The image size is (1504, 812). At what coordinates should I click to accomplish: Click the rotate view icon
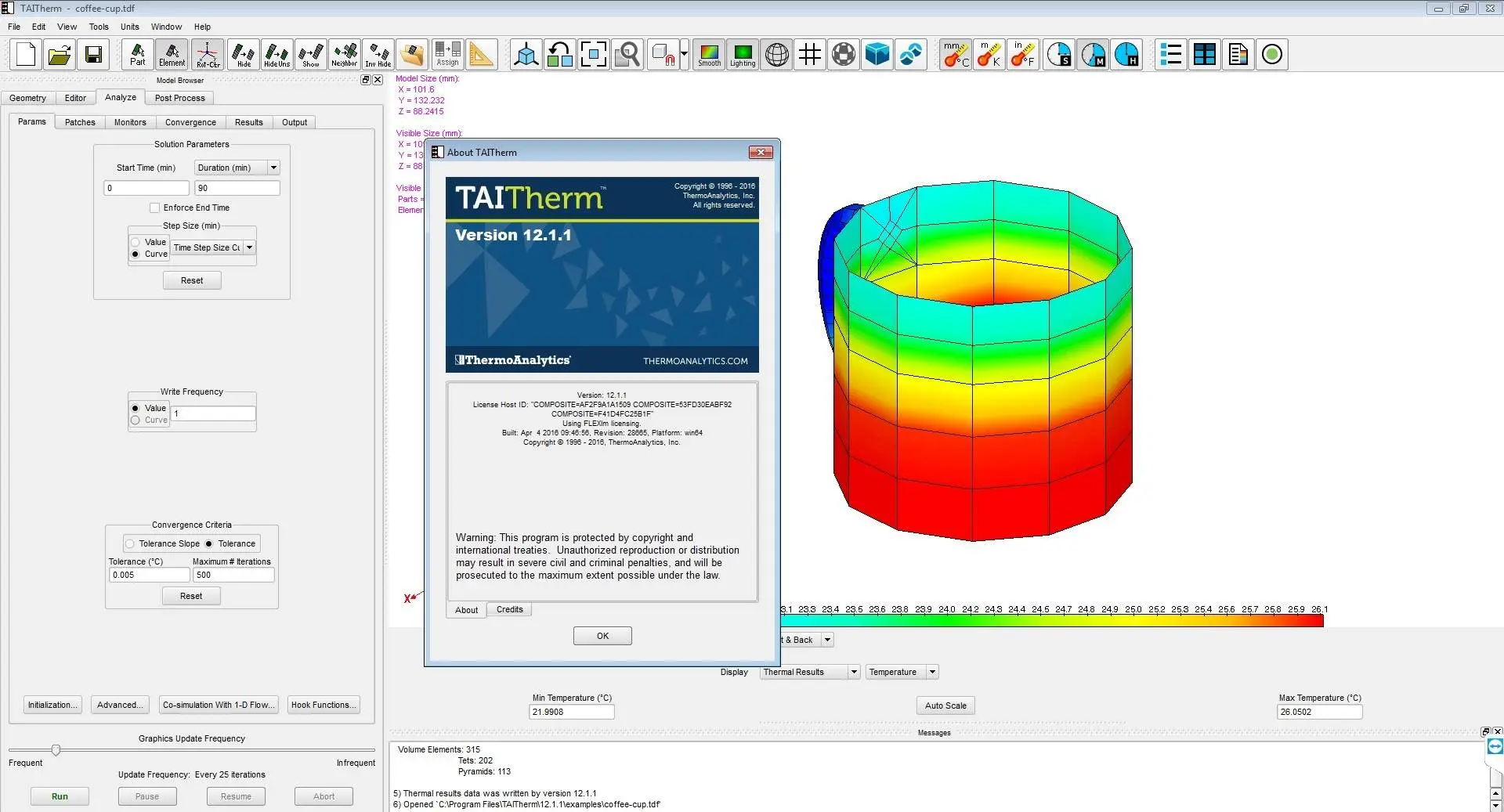point(559,55)
